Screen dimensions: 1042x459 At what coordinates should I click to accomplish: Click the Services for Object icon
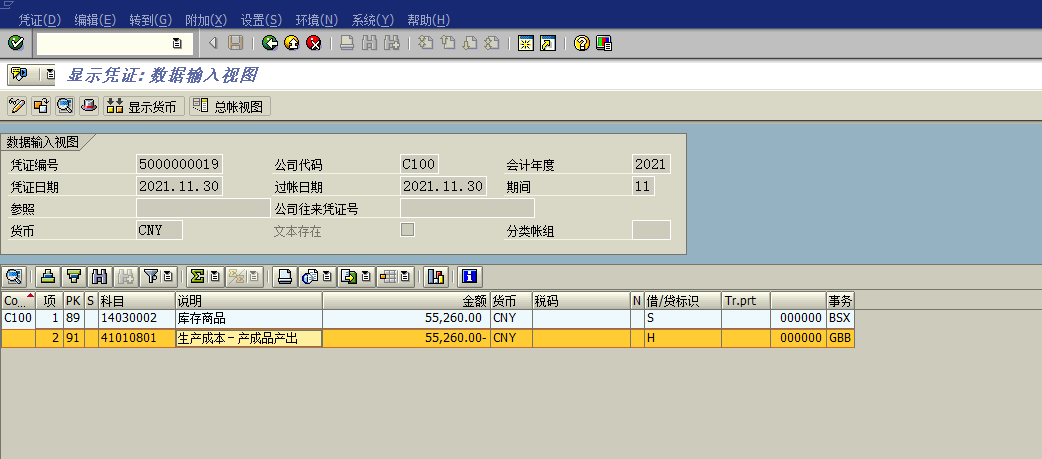pos(19,74)
